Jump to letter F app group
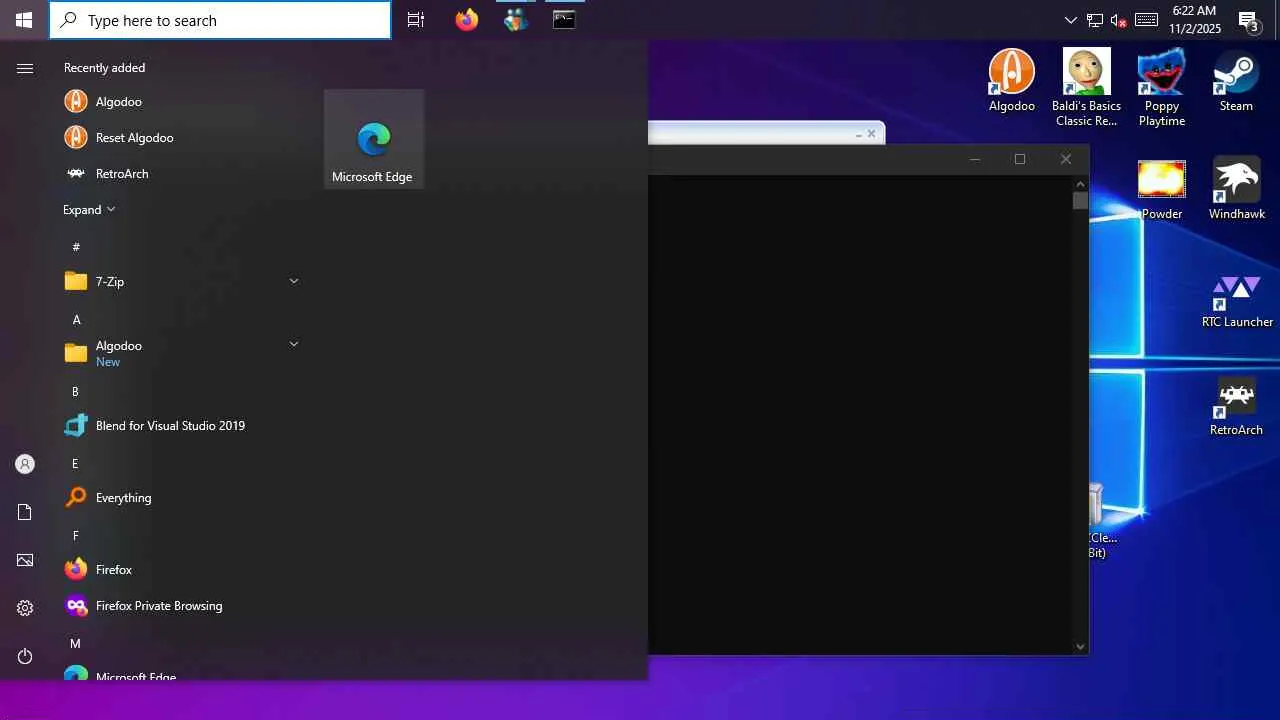Viewport: 1280px width, 720px height. click(75, 536)
